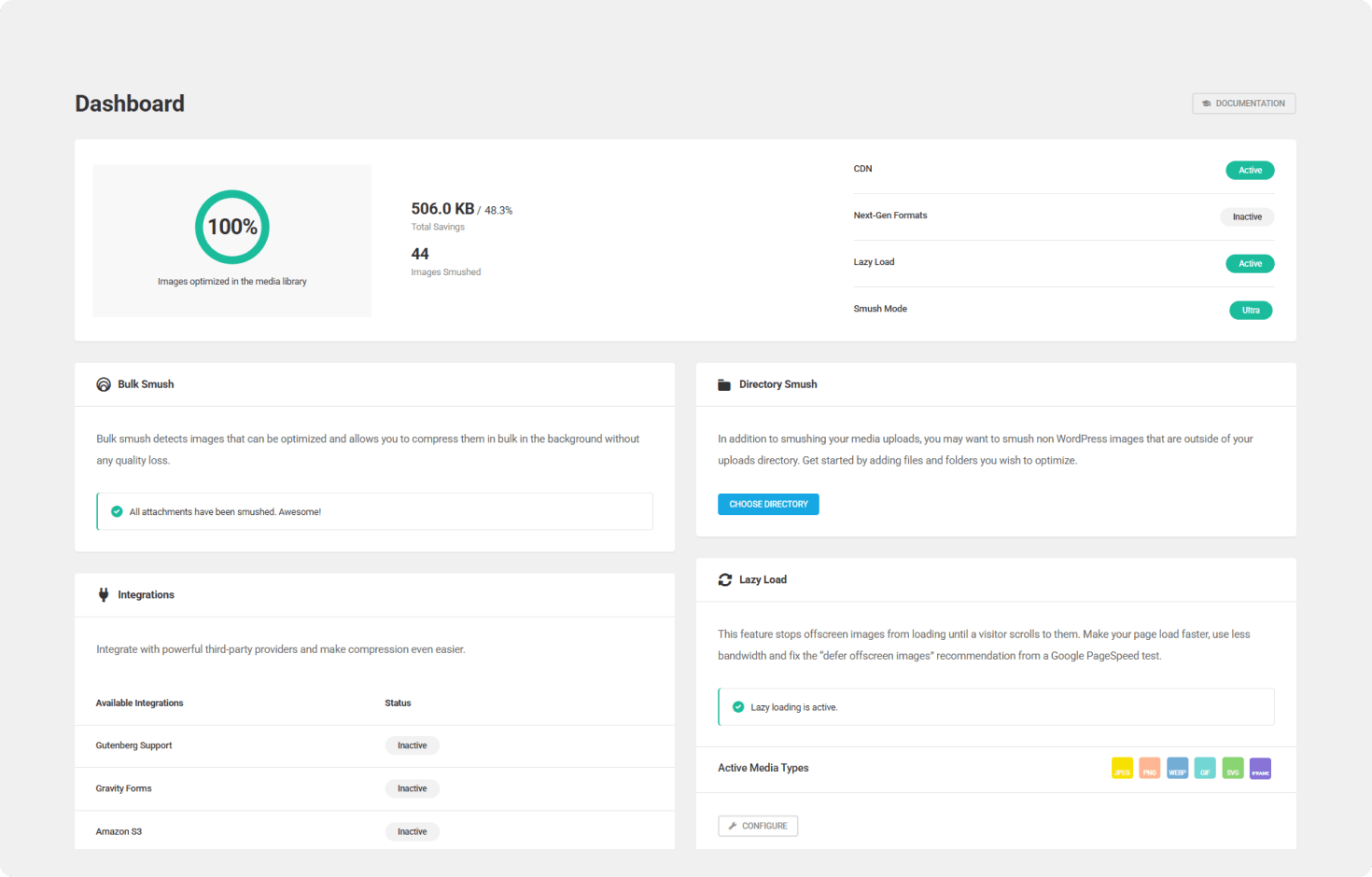Click the Bulk Smush section icon
The height and width of the screenshot is (877, 1372).
(104, 384)
